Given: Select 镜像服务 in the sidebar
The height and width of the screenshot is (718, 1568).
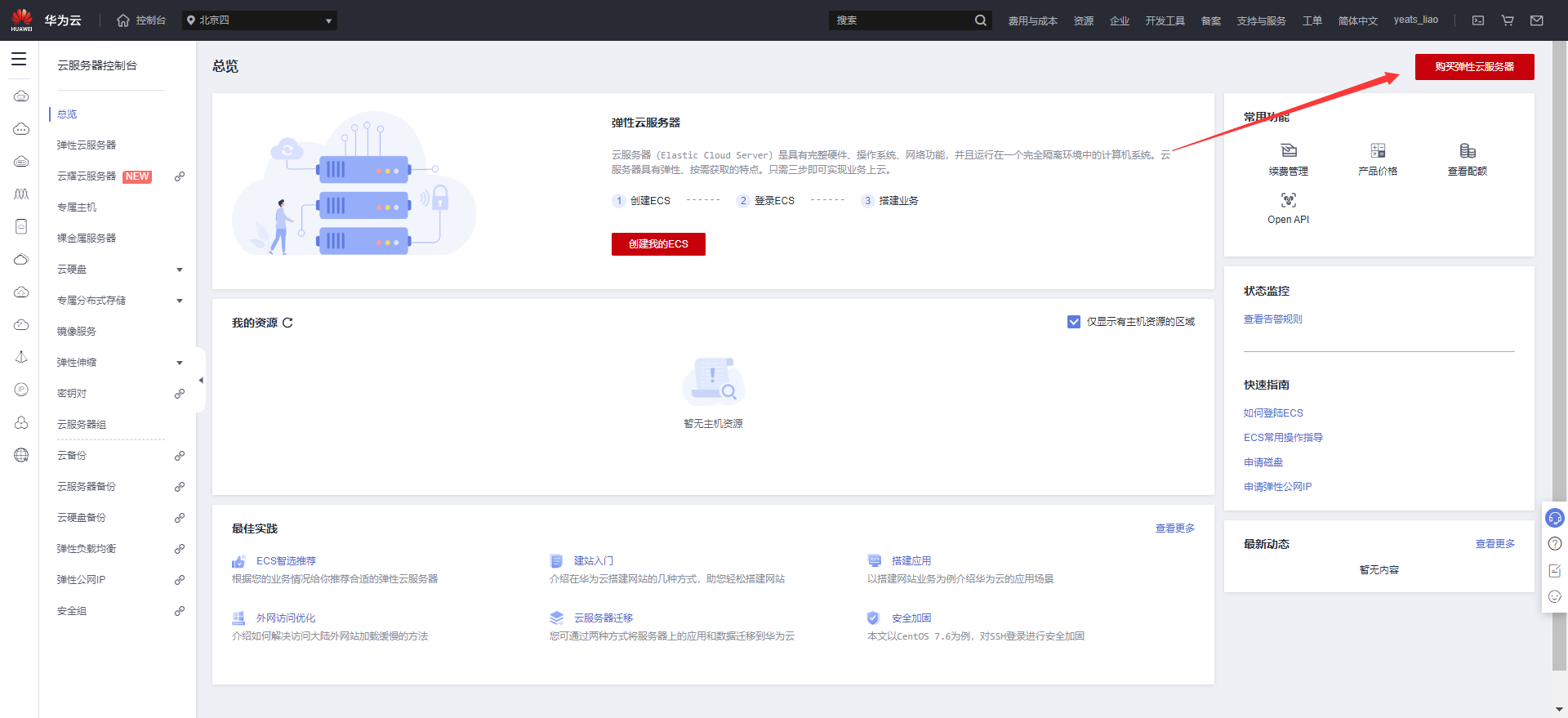Looking at the screenshot, I should 77,332.
